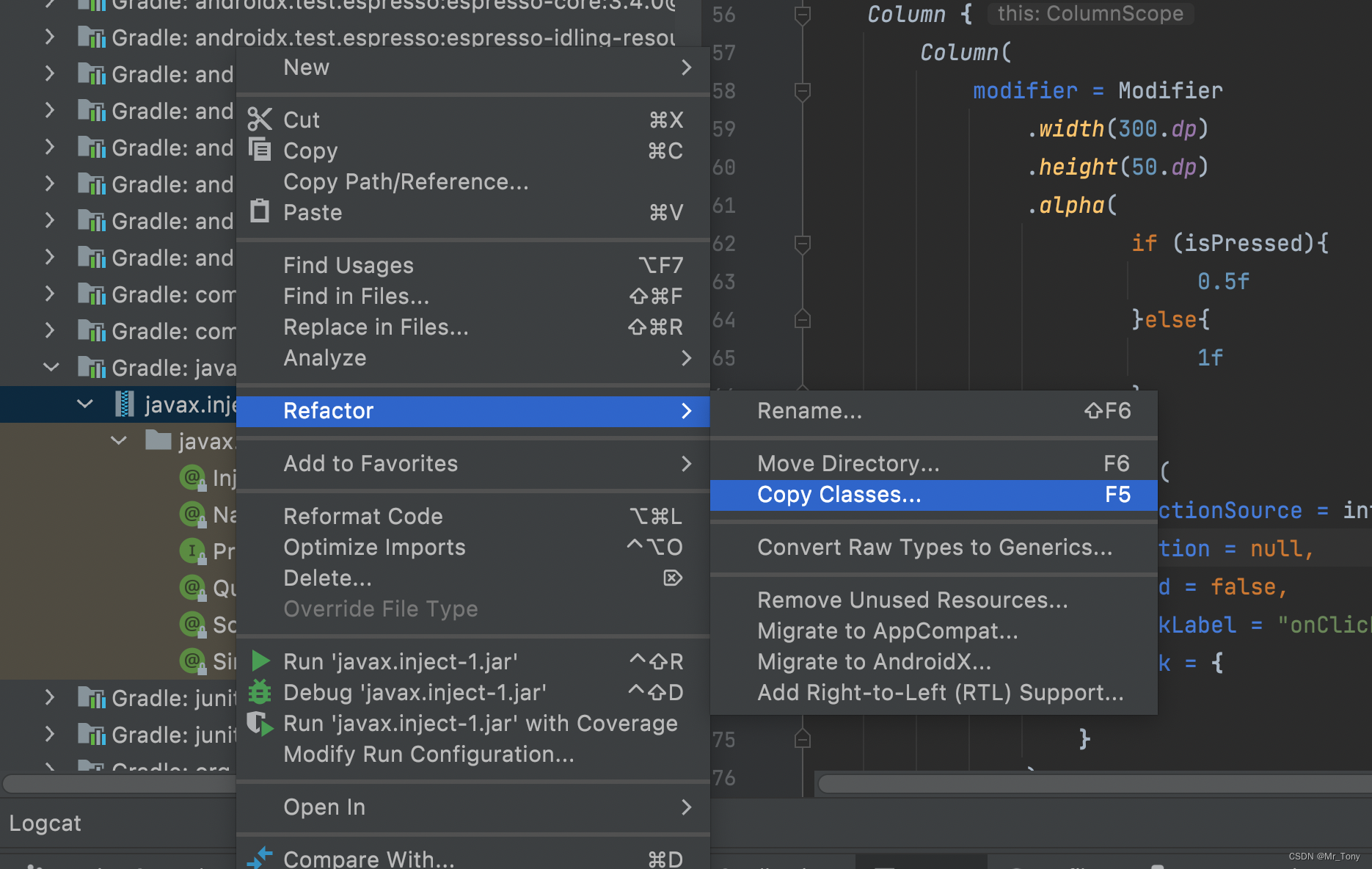
Task: Click the annotation icon beside Si class
Action: tap(193, 661)
